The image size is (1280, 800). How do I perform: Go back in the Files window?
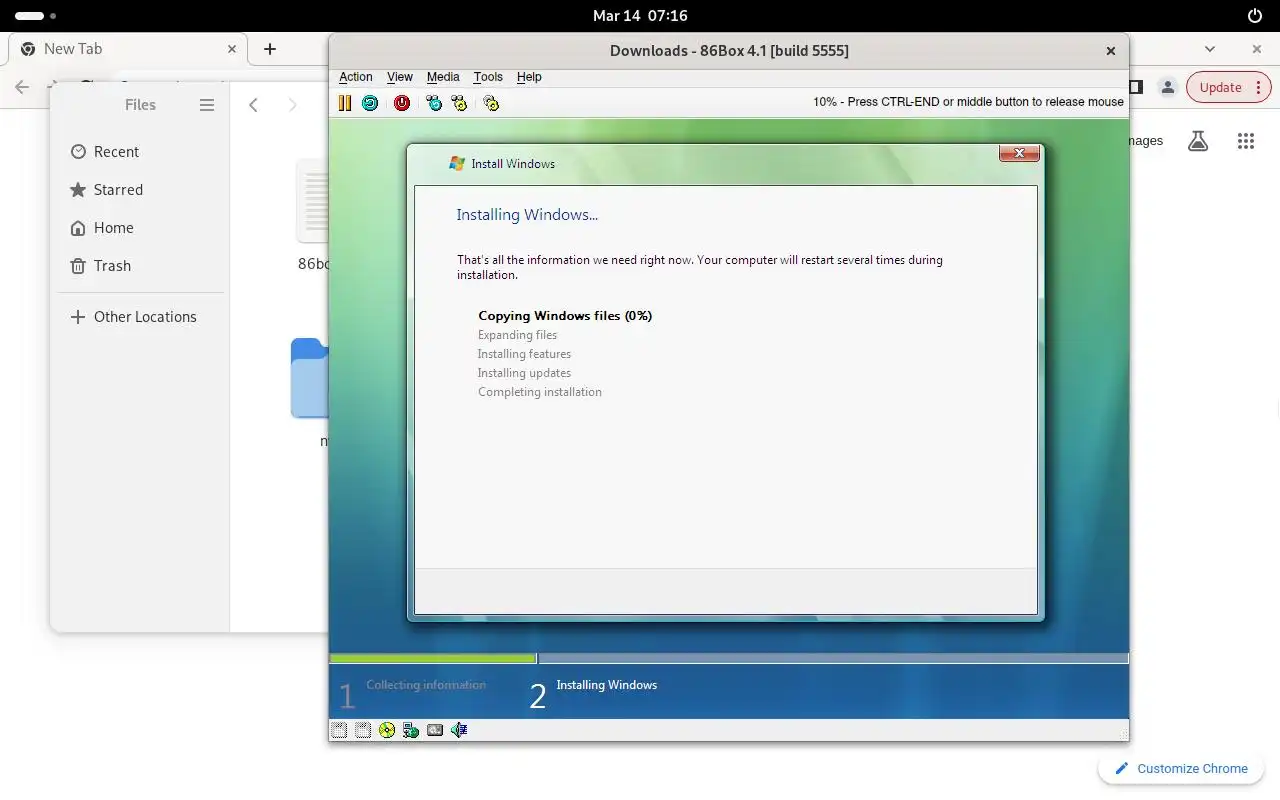coord(254,105)
